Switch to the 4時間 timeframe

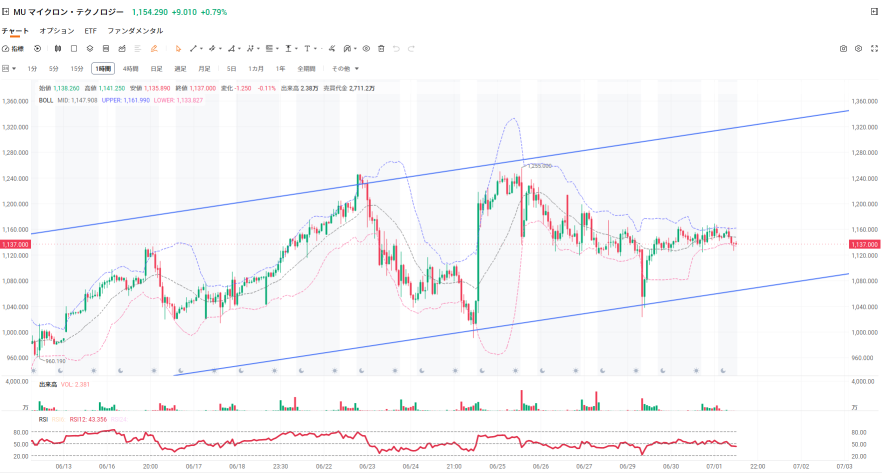tap(130, 69)
